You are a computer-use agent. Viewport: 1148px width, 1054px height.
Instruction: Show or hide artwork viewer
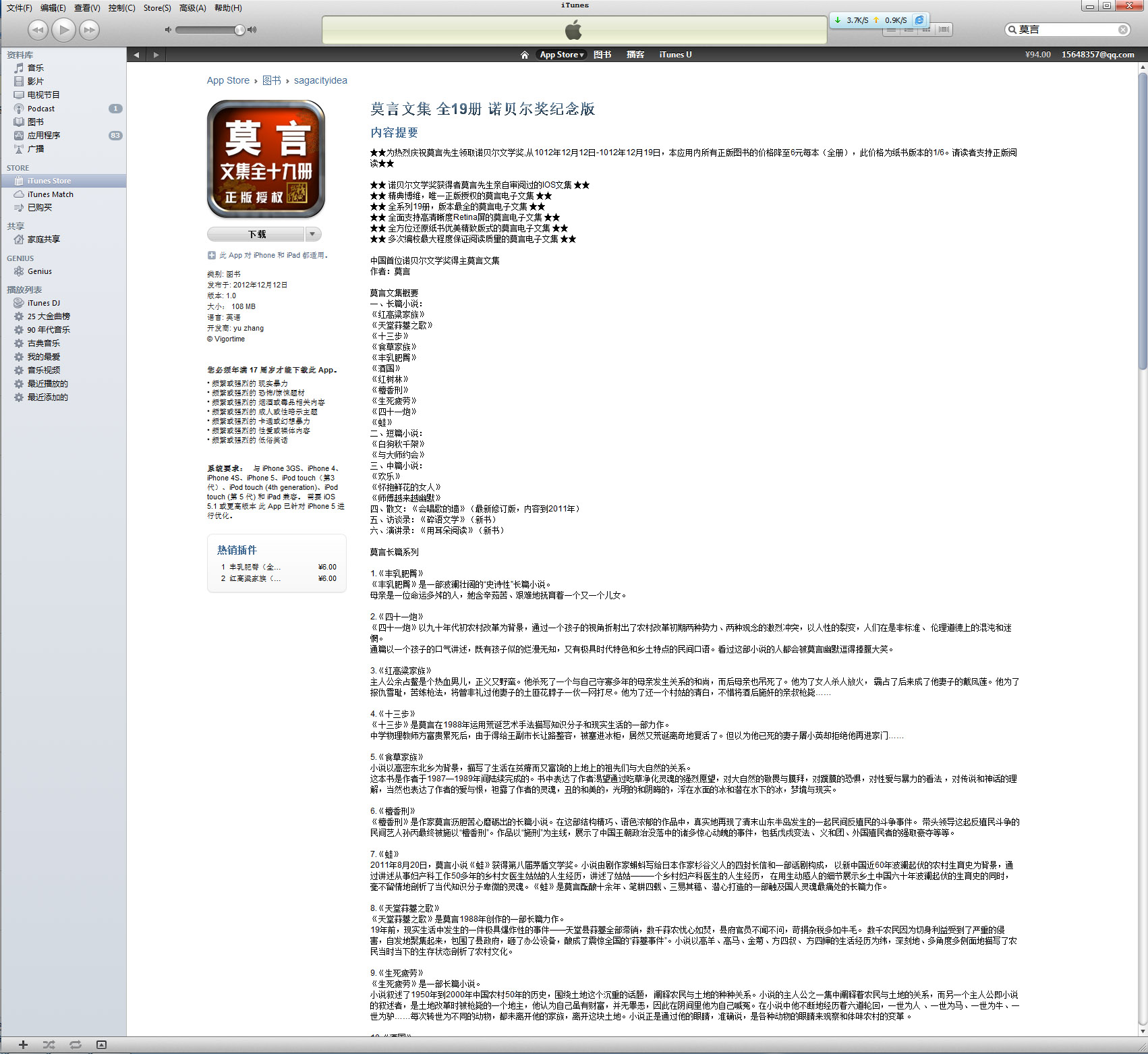click(x=101, y=1045)
